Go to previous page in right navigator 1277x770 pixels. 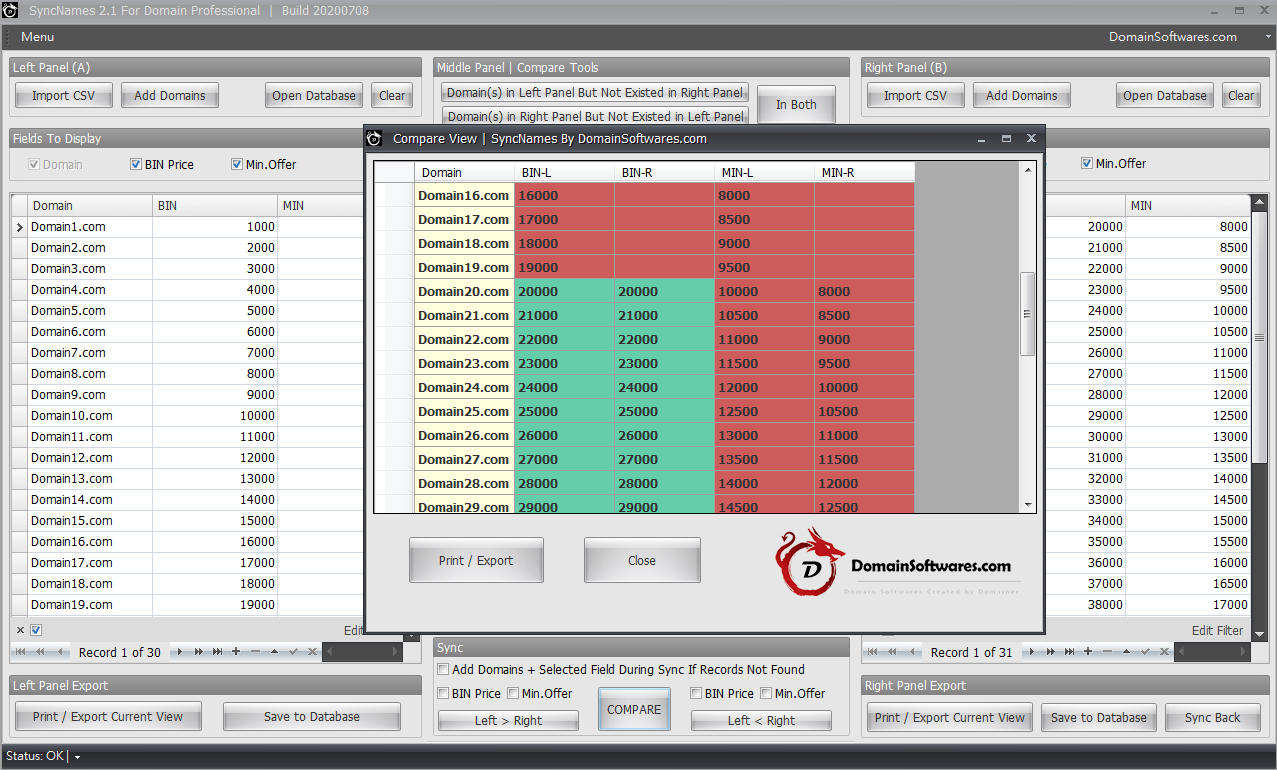[893, 652]
